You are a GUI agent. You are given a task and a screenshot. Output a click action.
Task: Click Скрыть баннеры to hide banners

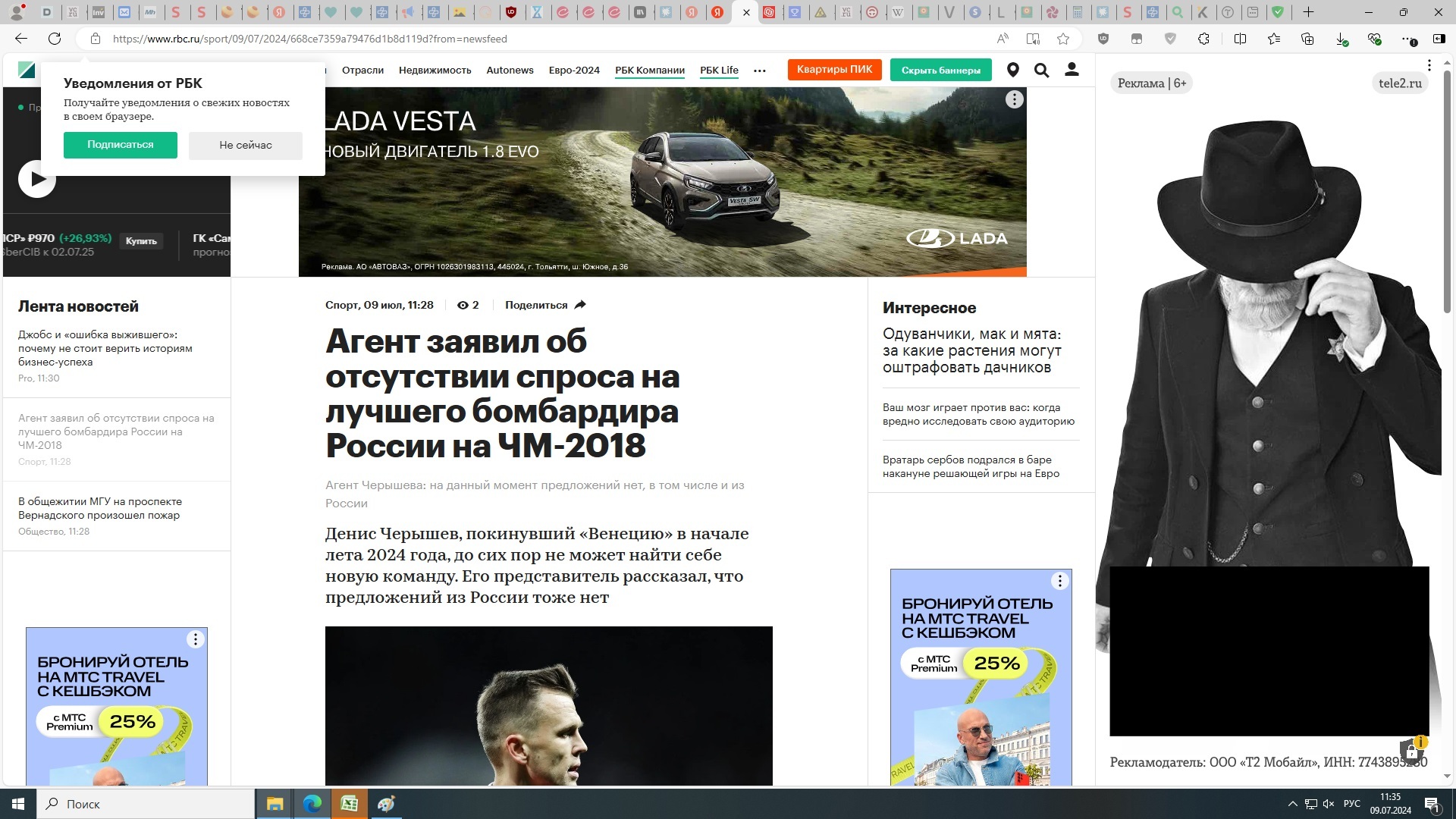pyautogui.click(x=940, y=71)
